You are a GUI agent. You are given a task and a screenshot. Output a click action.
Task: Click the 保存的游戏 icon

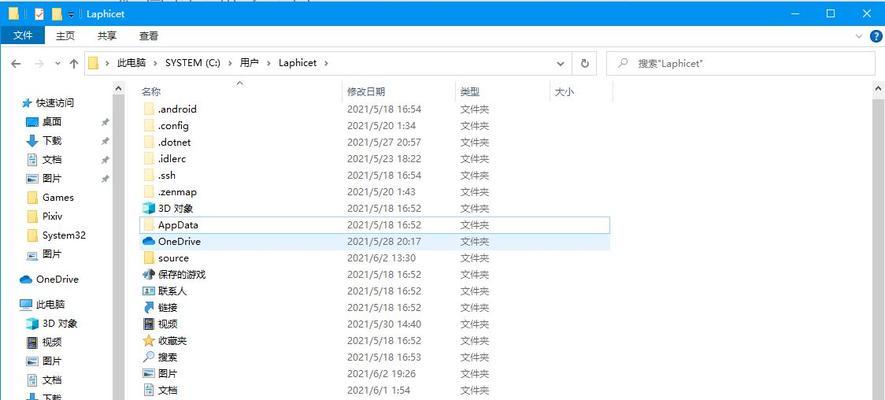coord(148,275)
